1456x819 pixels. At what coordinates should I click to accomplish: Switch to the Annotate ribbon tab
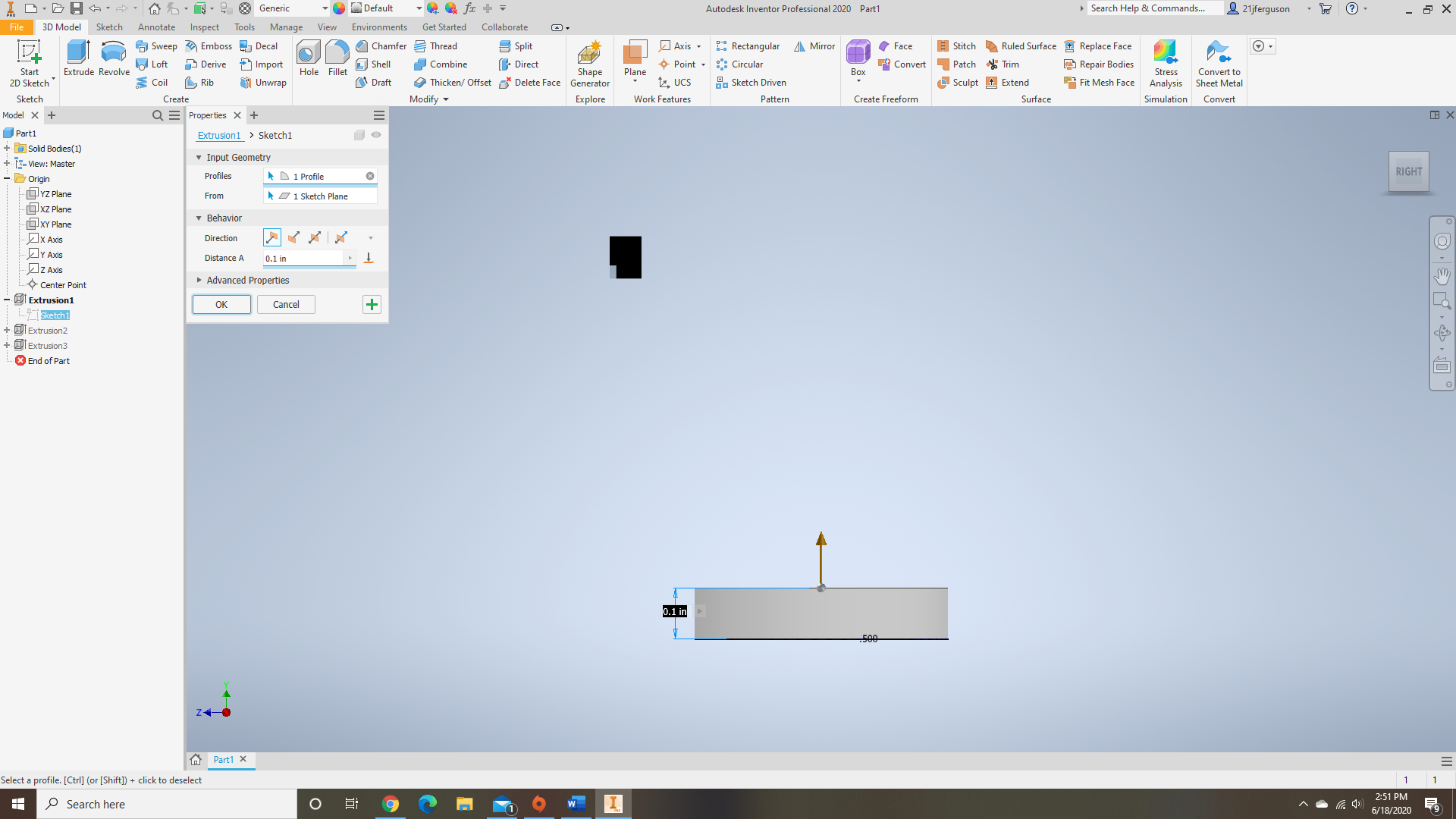pos(156,27)
